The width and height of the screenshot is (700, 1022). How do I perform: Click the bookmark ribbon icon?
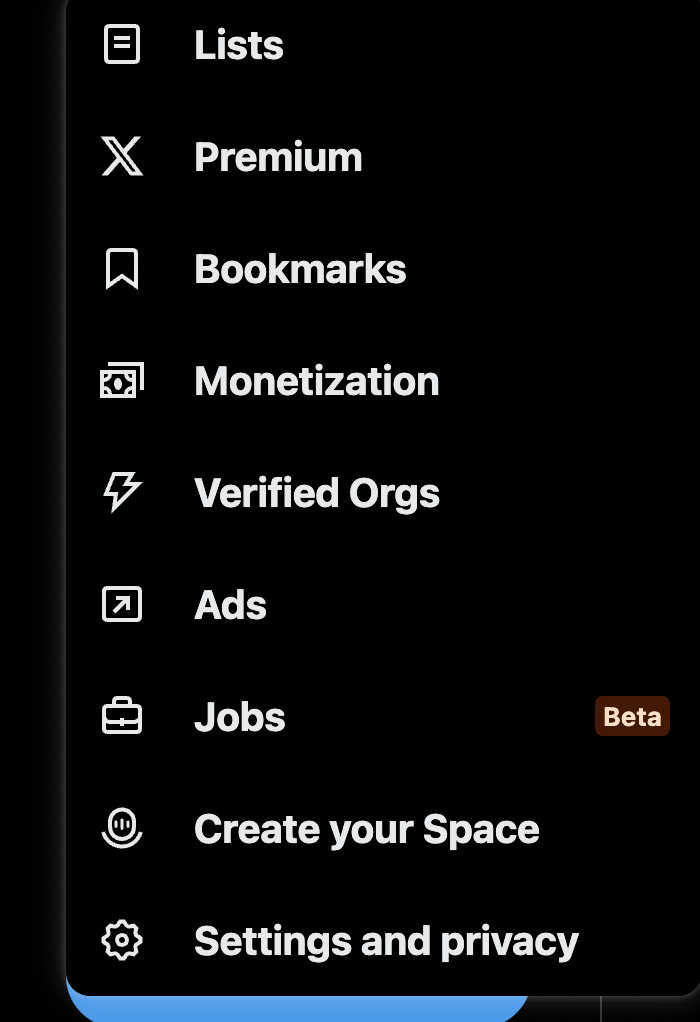tap(122, 269)
